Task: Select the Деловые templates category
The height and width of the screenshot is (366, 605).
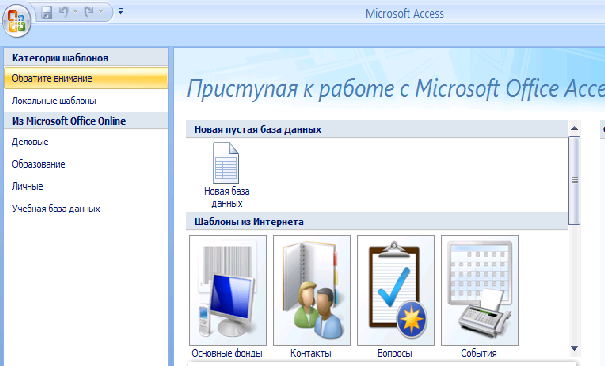Action: (x=86, y=142)
